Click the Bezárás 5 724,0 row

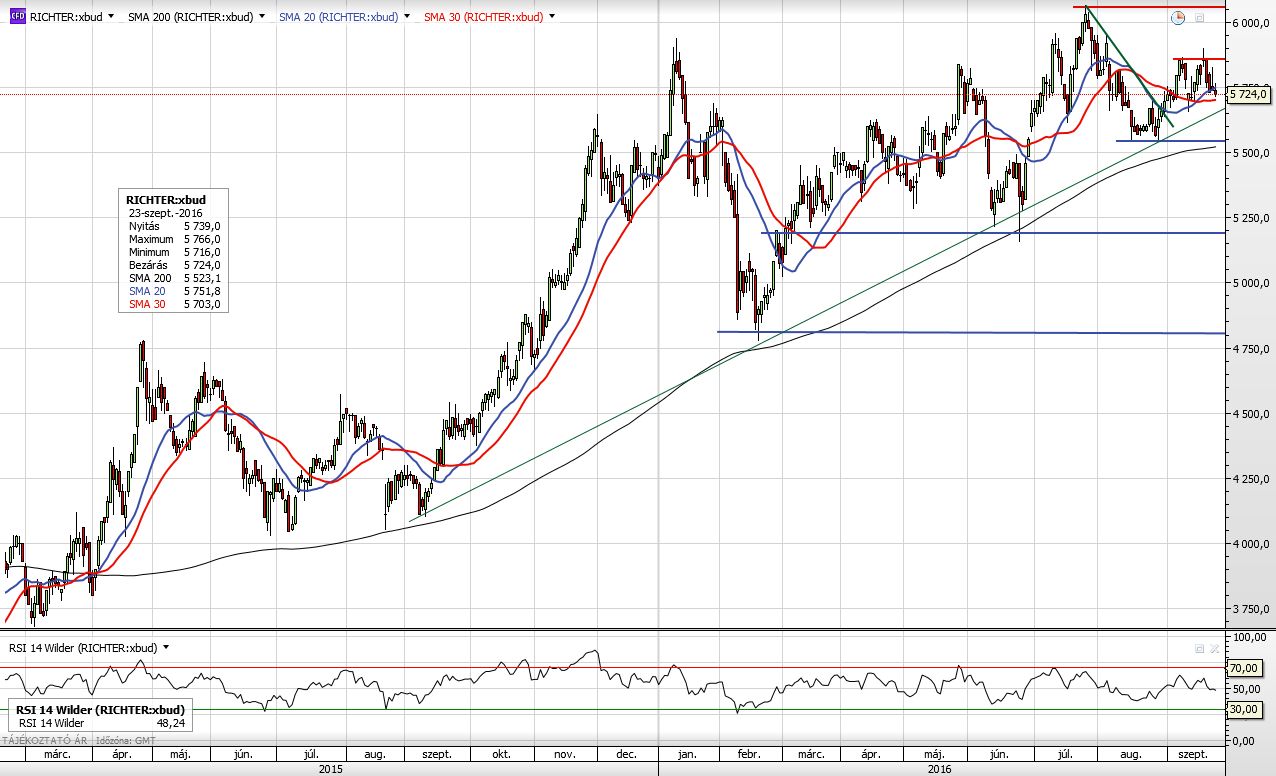pyautogui.click(x=174, y=265)
